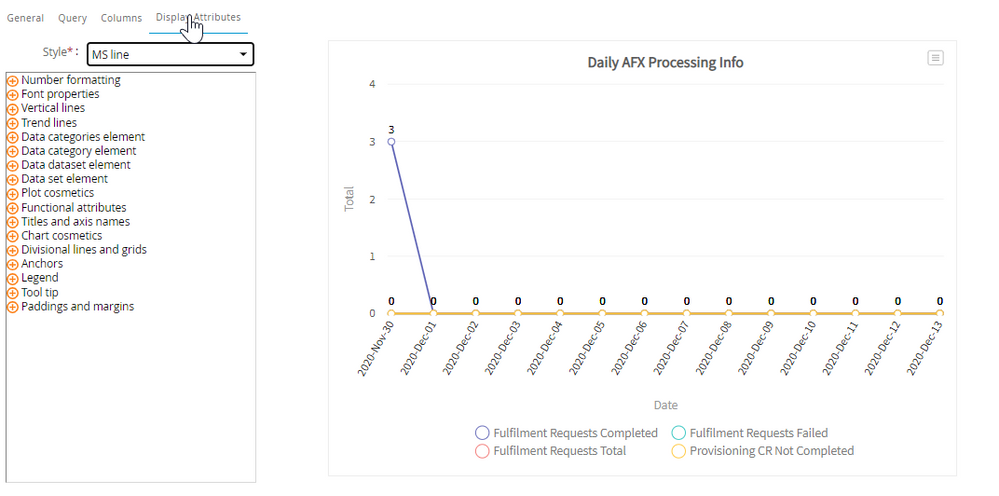The image size is (999, 496).
Task: Toggle Fulfilment Requests Total legend circle
Action: pos(482,451)
